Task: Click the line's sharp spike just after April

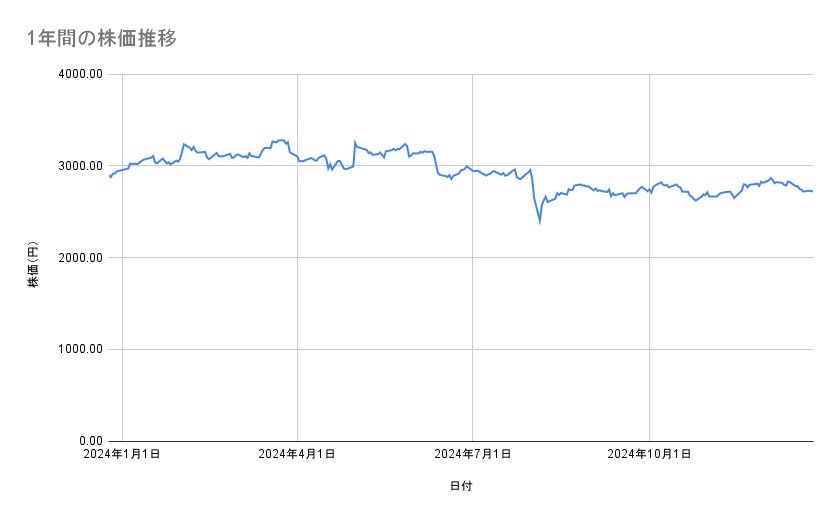Action: click(x=354, y=142)
